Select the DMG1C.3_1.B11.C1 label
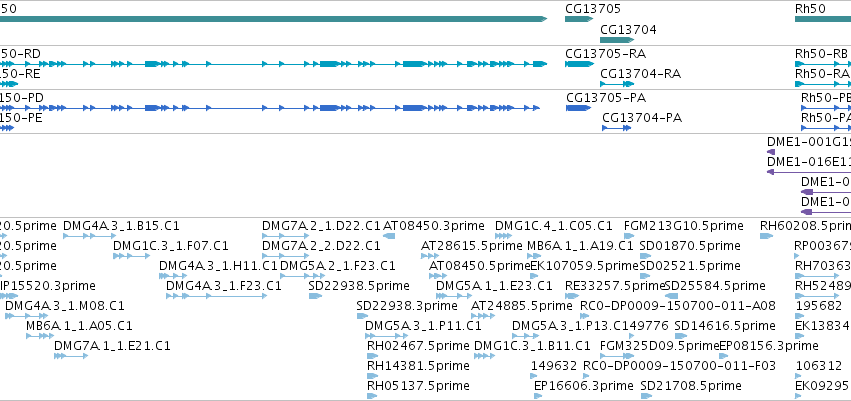Screen dimensions: 851x401 [532, 346]
